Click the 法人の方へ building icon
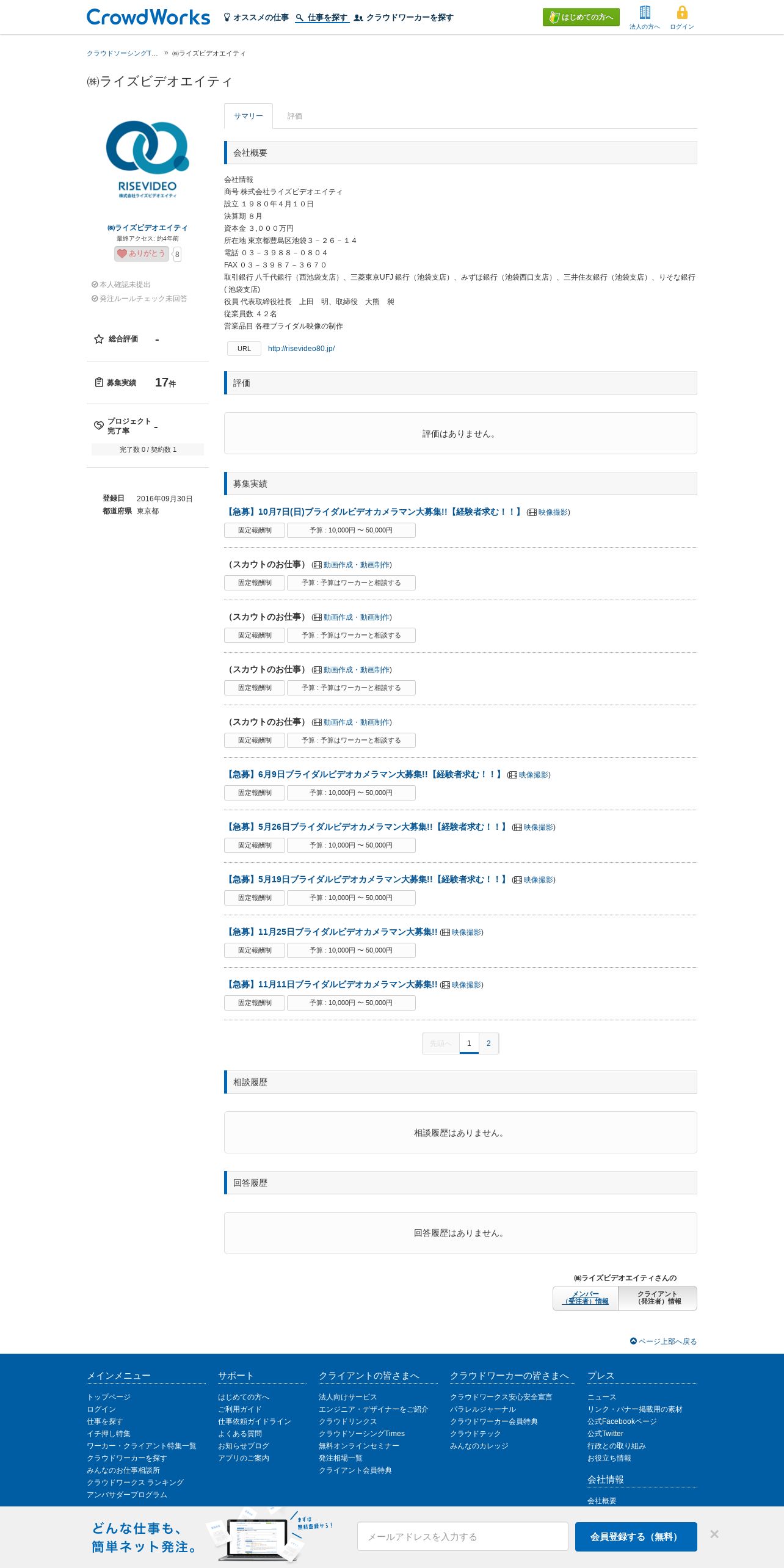Screen dimensions: 784x1568 [645, 12]
